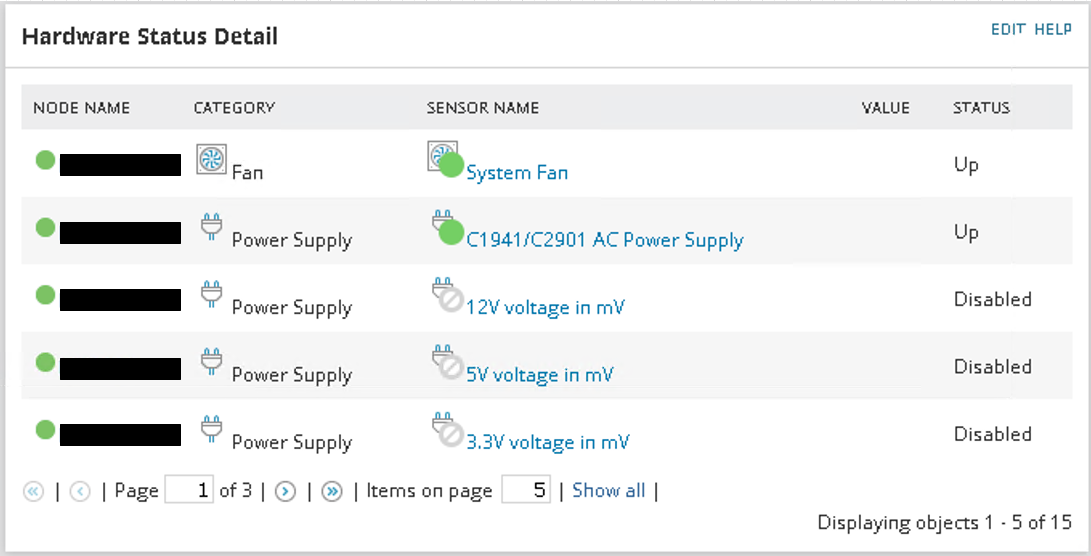The height and width of the screenshot is (556, 1091).
Task: Go to the first page arrow
Action: pos(33,491)
